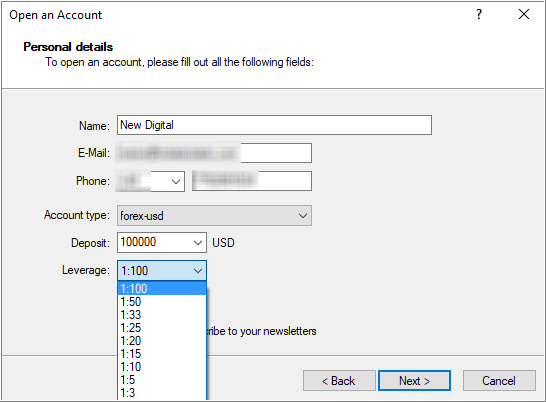Open the phone country code dropdown
The width and height of the screenshot is (546, 402).
tap(176, 181)
